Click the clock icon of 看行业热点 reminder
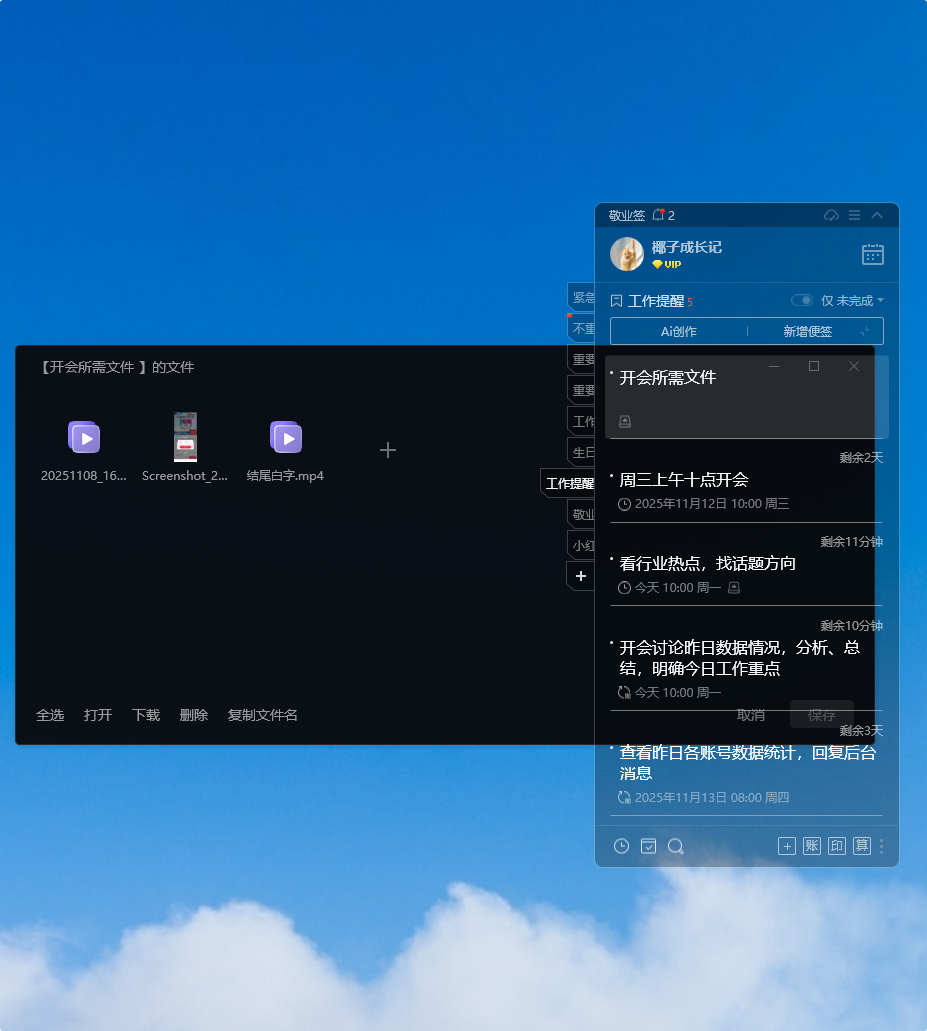The width and height of the screenshot is (927, 1031). point(624,587)
